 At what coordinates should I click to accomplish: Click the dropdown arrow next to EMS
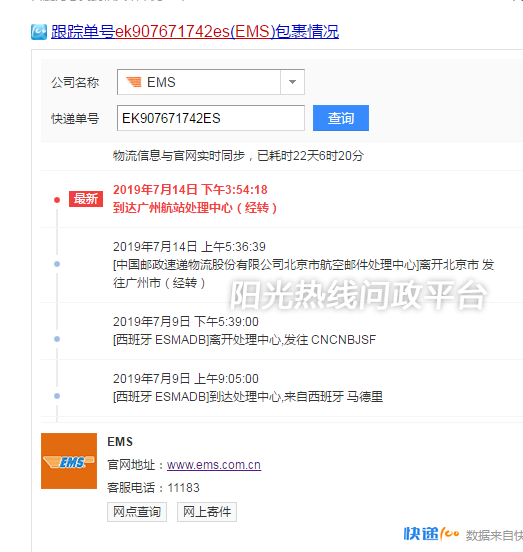[x=292, y=82]
